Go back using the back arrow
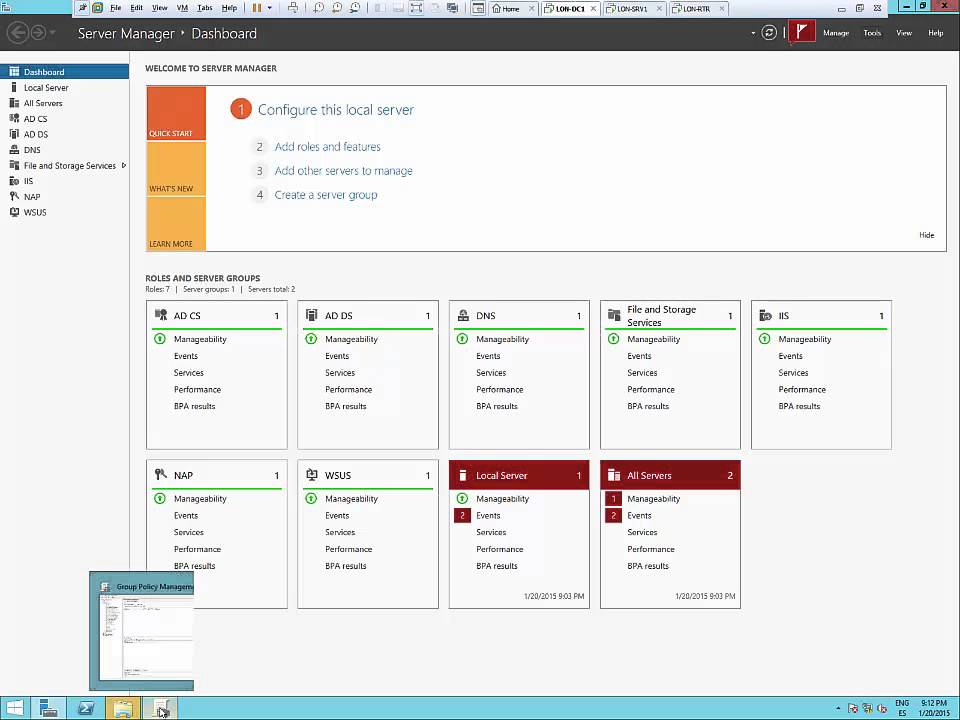The image size is (960, 720). click(18, 32)
